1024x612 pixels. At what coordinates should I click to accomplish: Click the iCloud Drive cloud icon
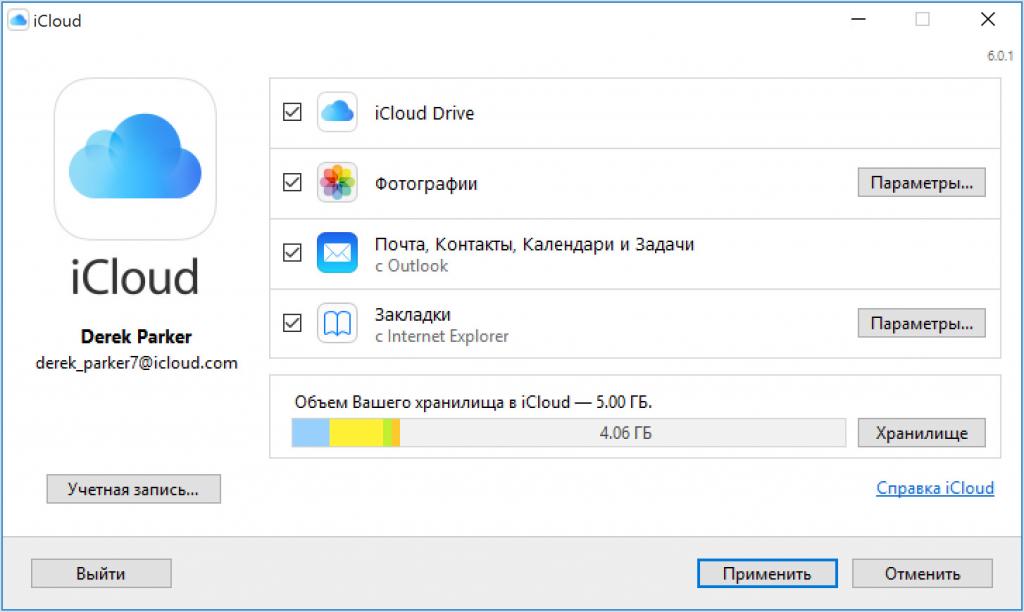pos(337,112)
